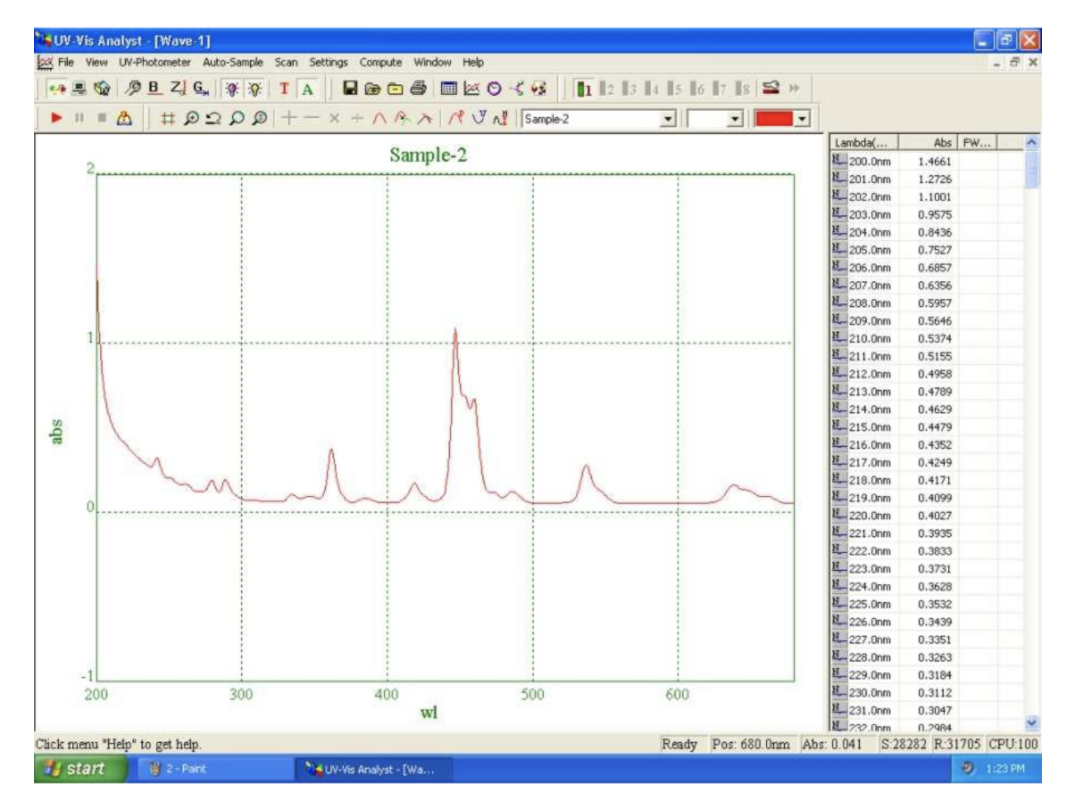Open the Help menu
Viewport: 1066px width, 800px height.
473,63
